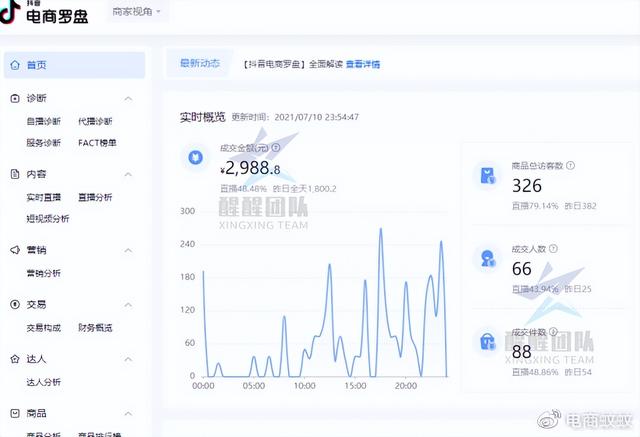Go to 财务概览 page

(x=95, y=327)
